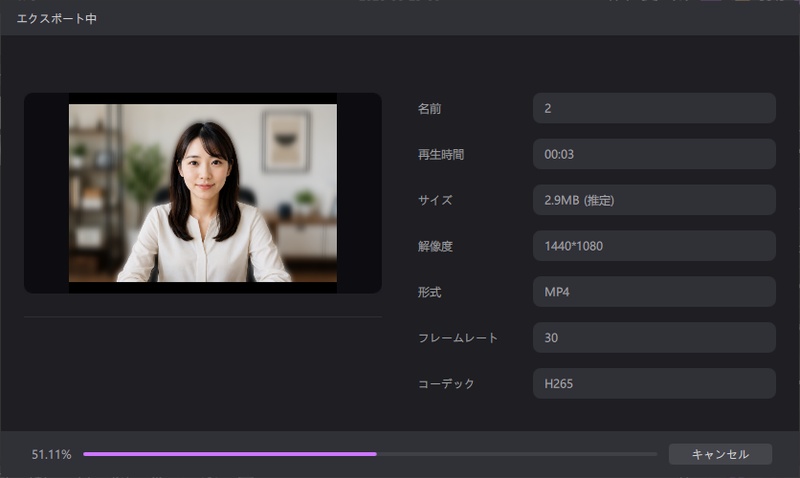Click the サイズ label

(435, 200)
